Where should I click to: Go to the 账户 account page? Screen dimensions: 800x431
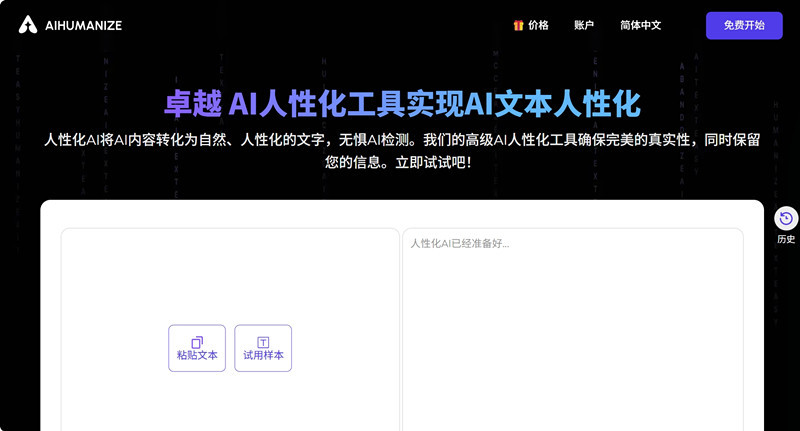click(x=584, y=26)
